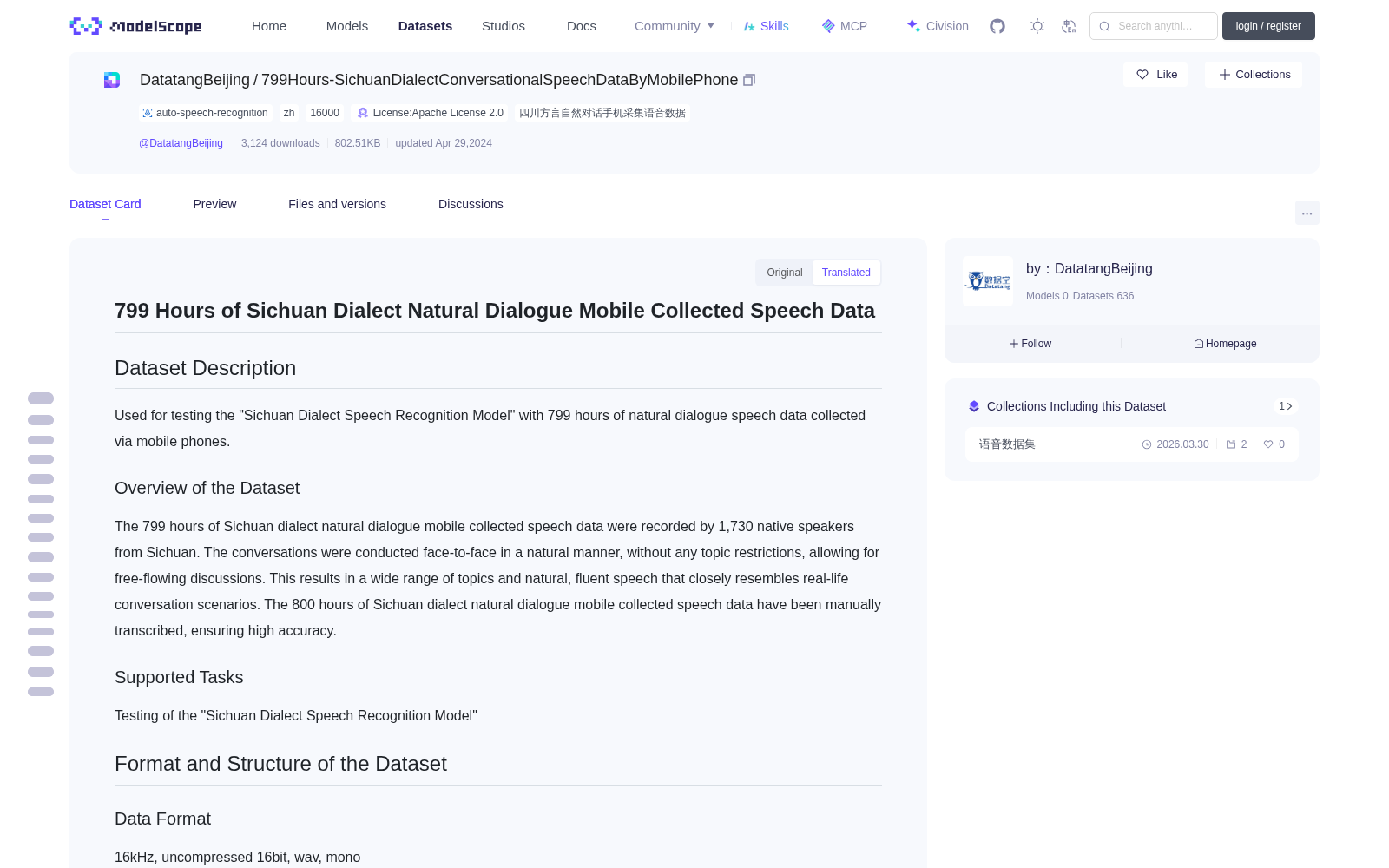This screenshot has height=868, width=1389.
Task: Open the Models menu item
Action: [347, 26]
